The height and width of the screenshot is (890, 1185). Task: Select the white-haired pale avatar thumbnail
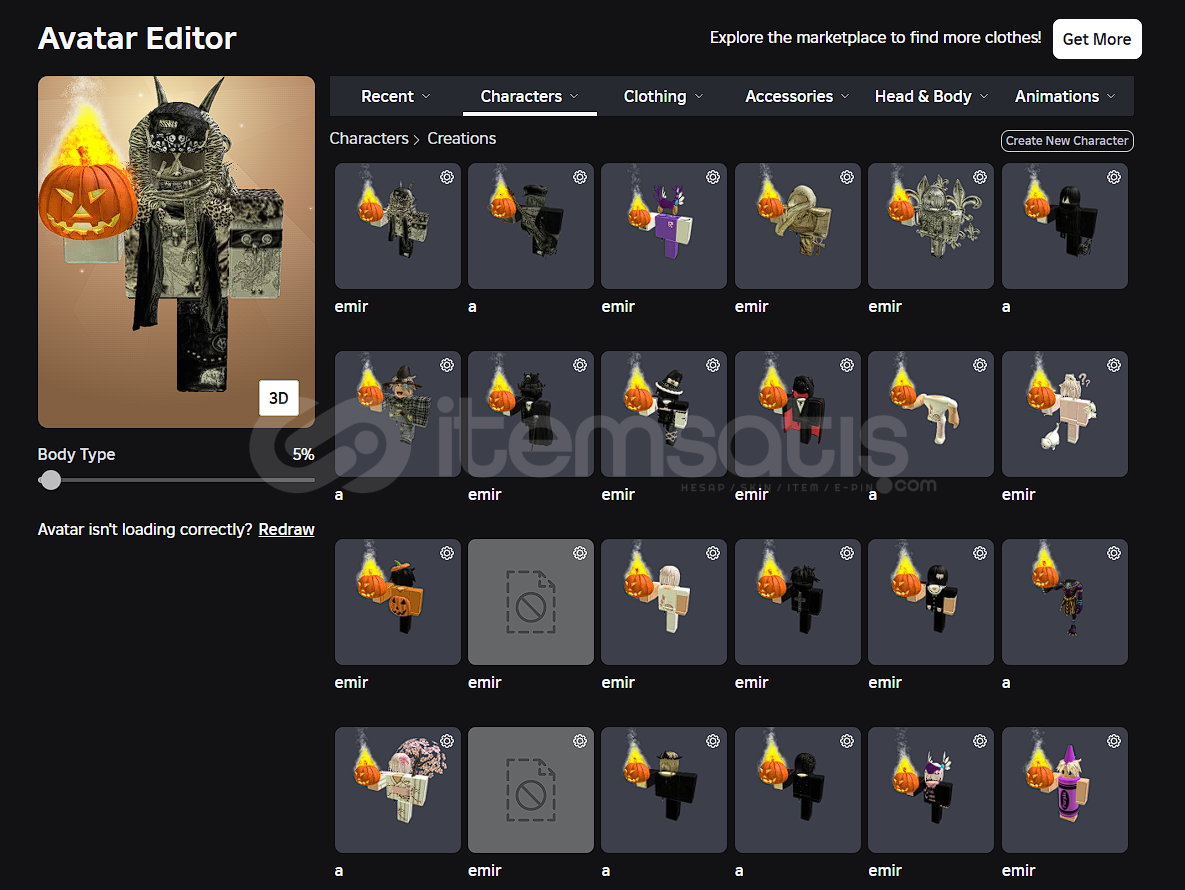(664, 602)
